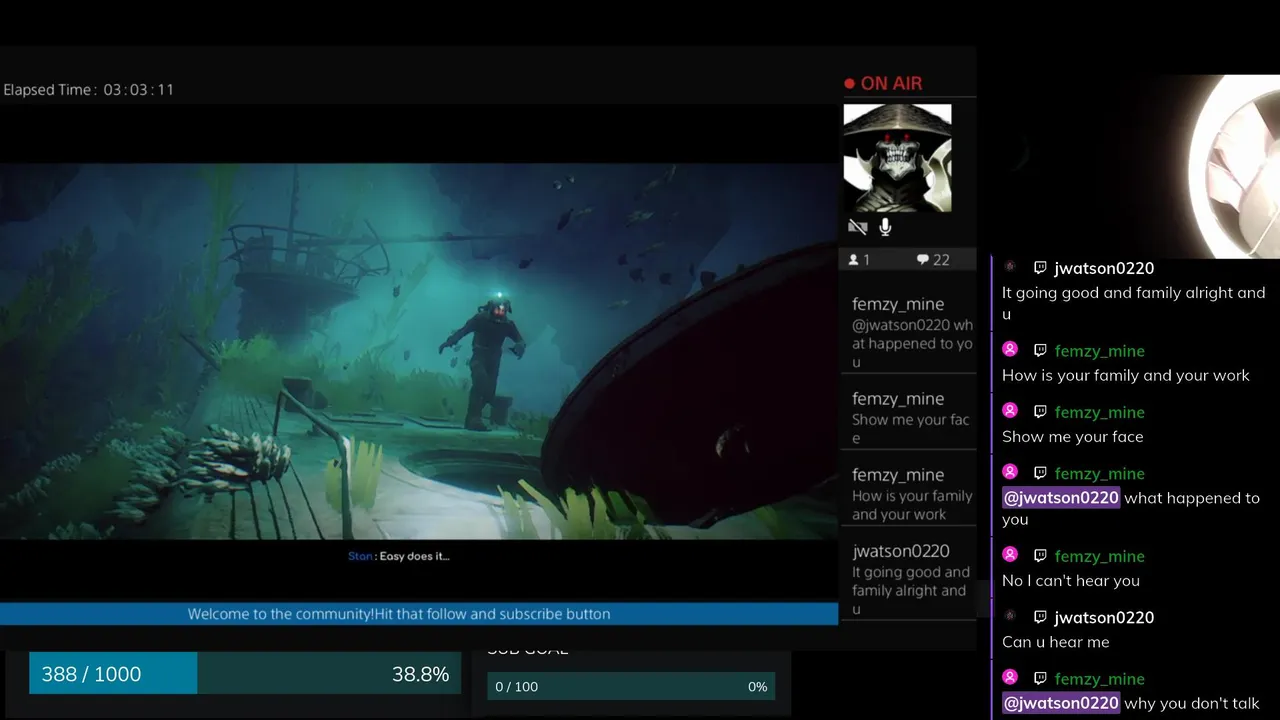Click the viewer count number 1
The image size is (1280, 720).
pos(866,260)
